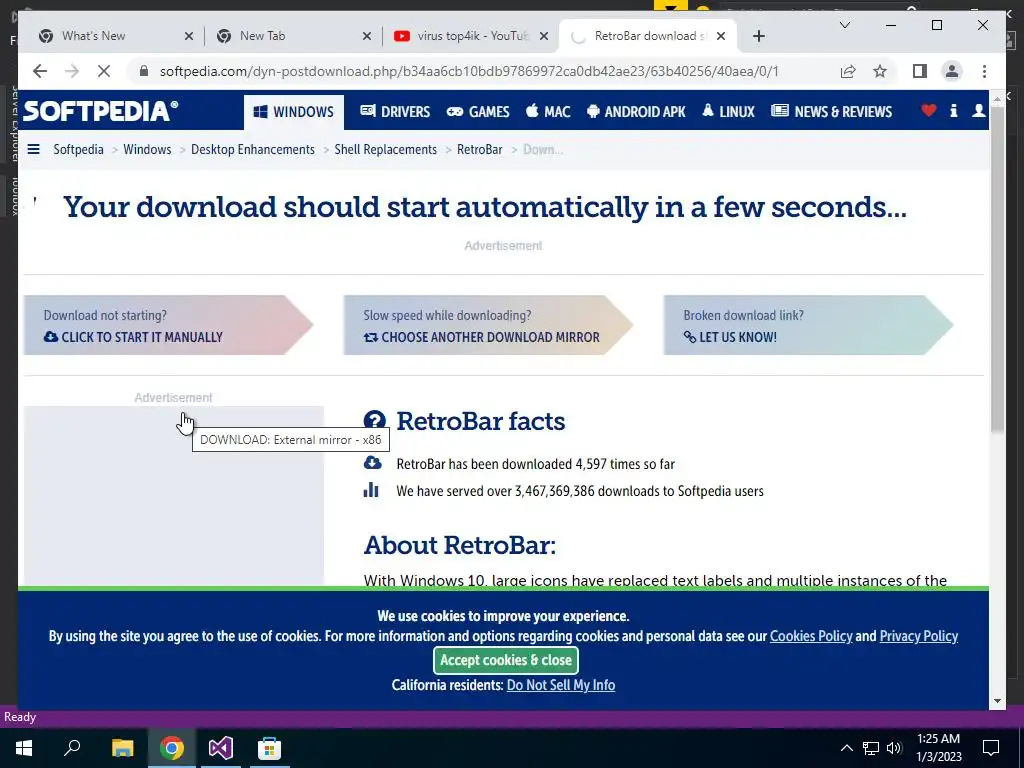Open the Chrome profile avatar
Screen dimensions: 1024x768
click(952, 71)
